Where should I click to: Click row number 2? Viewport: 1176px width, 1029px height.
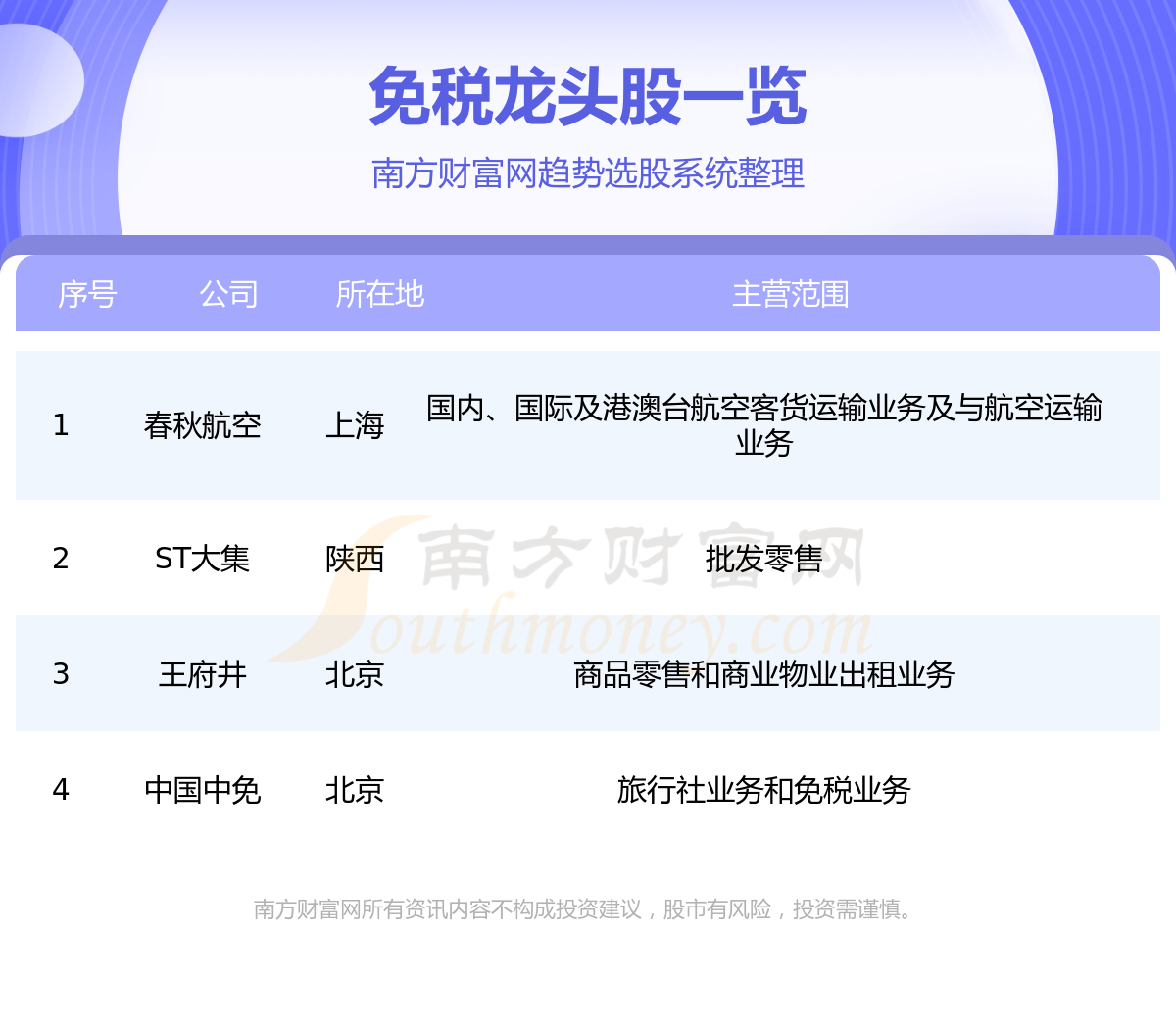[61, 559]
